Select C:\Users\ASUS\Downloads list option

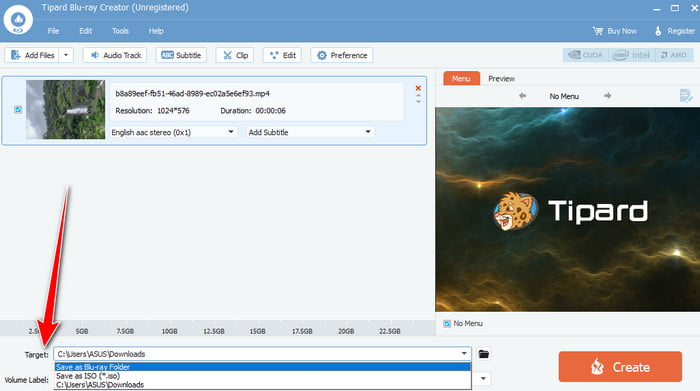tap(262, 384)
